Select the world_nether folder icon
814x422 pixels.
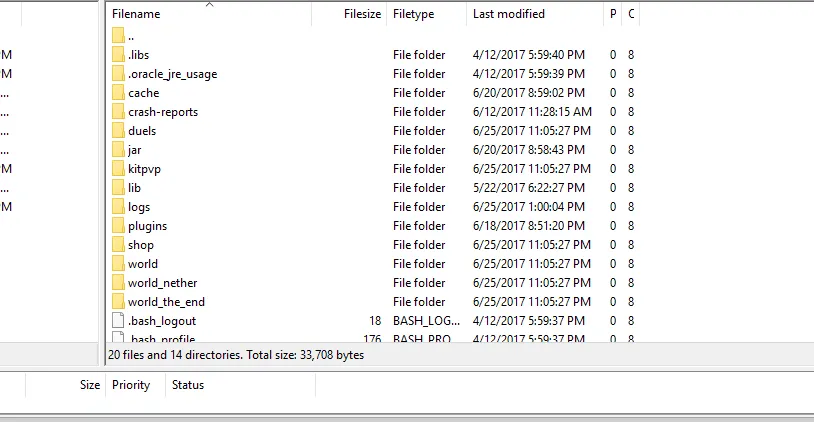tap(118, 283)
